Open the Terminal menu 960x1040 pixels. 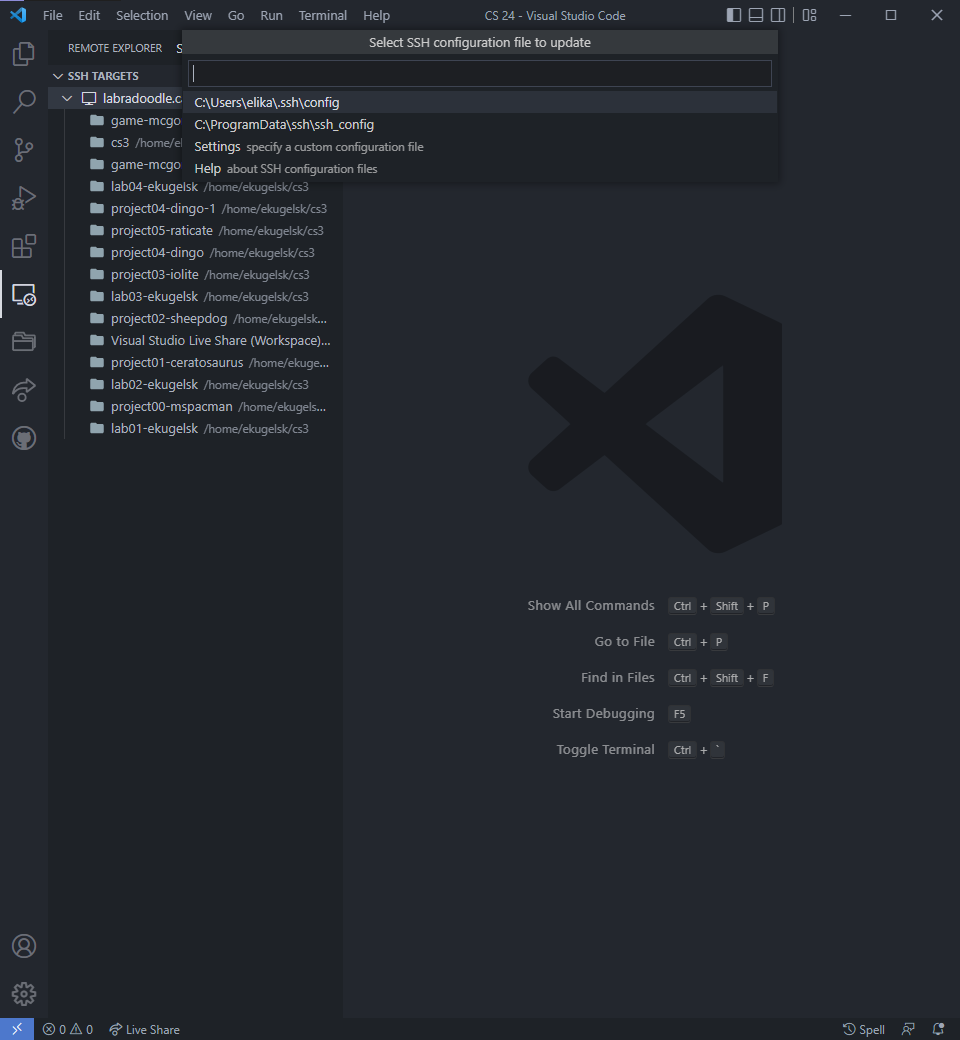[x=322, y=15]
